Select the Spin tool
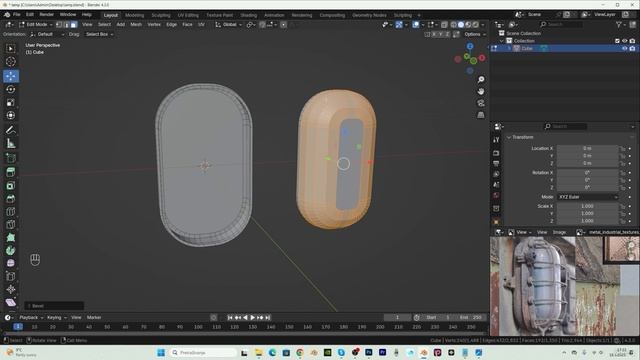 (11, 251)
